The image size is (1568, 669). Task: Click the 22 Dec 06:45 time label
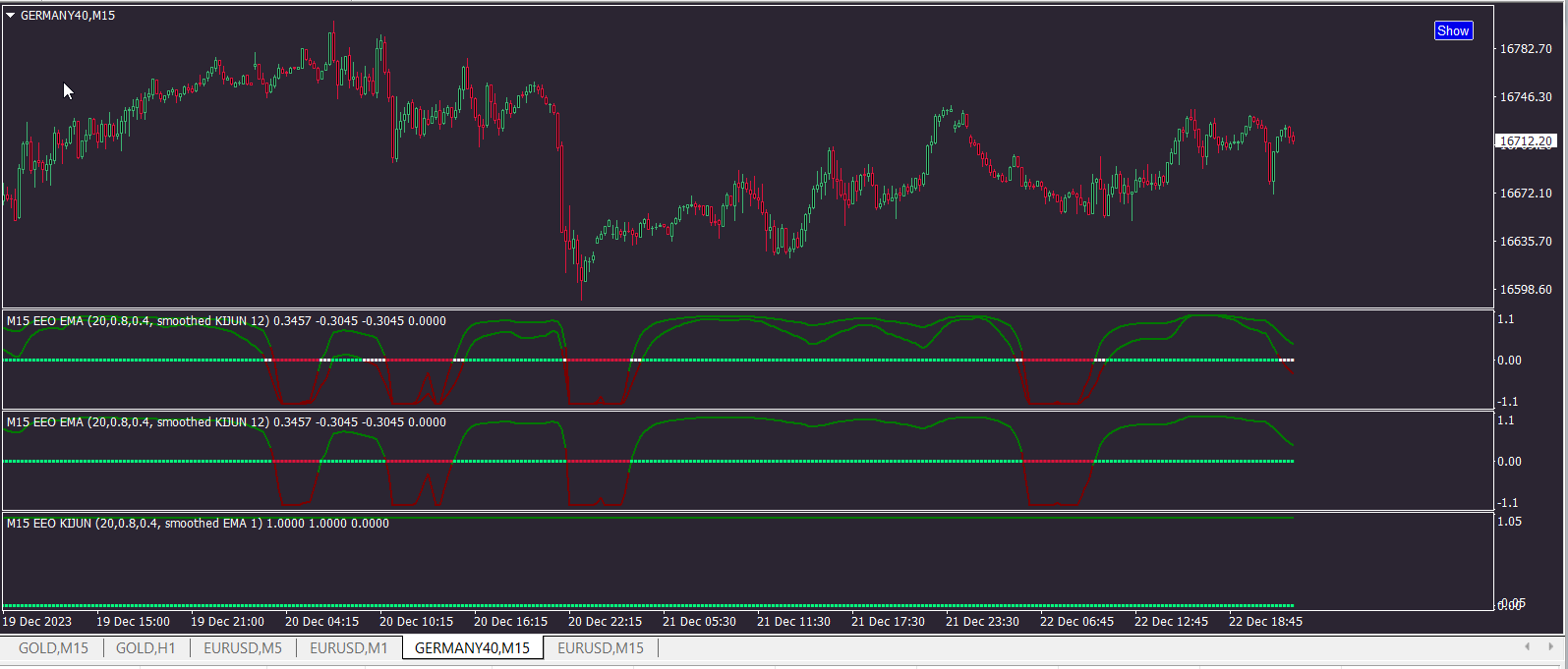(x=1076, y=621)
